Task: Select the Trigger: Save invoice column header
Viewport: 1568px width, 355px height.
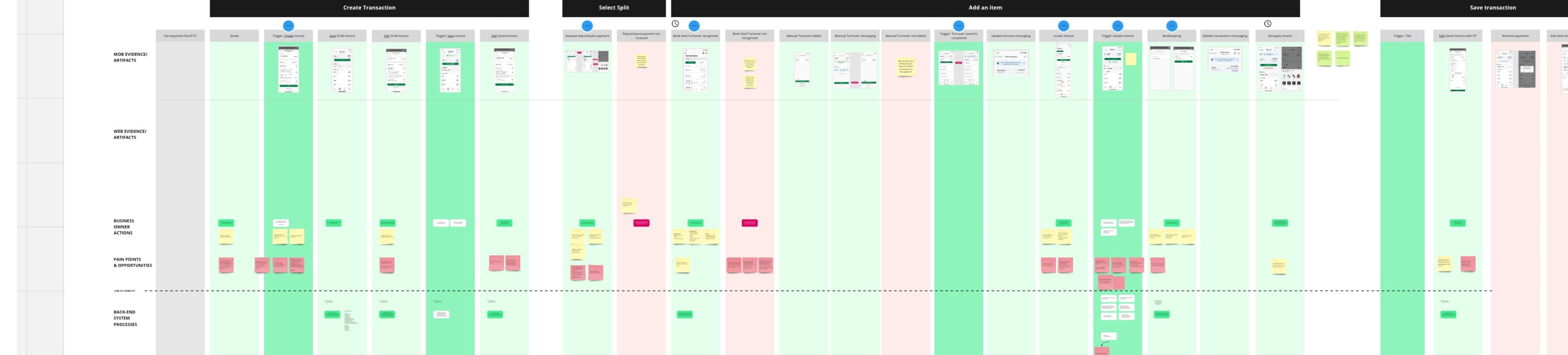Action: (x=450, y=36)
